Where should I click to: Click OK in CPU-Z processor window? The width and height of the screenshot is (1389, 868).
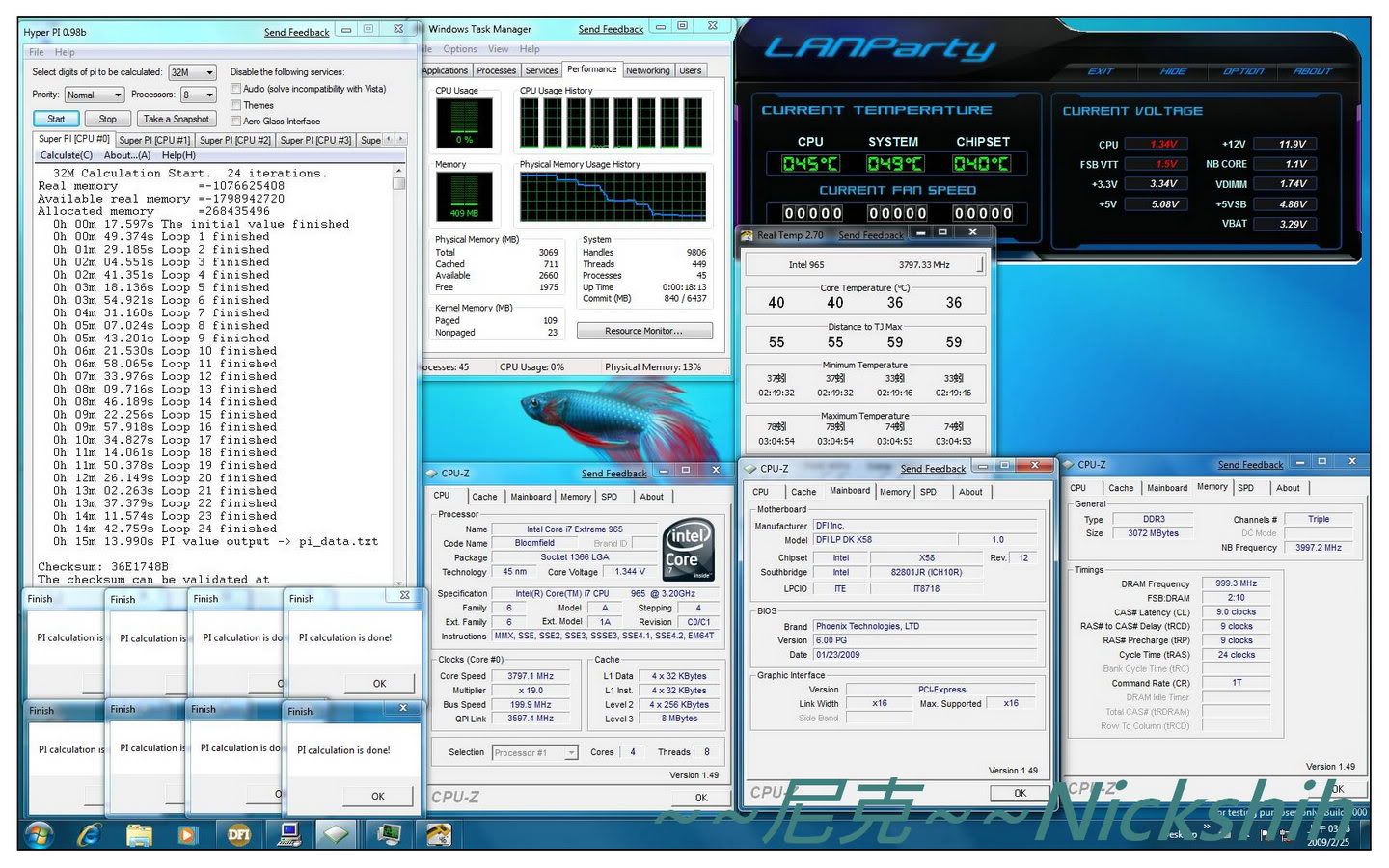click(701, 798)
